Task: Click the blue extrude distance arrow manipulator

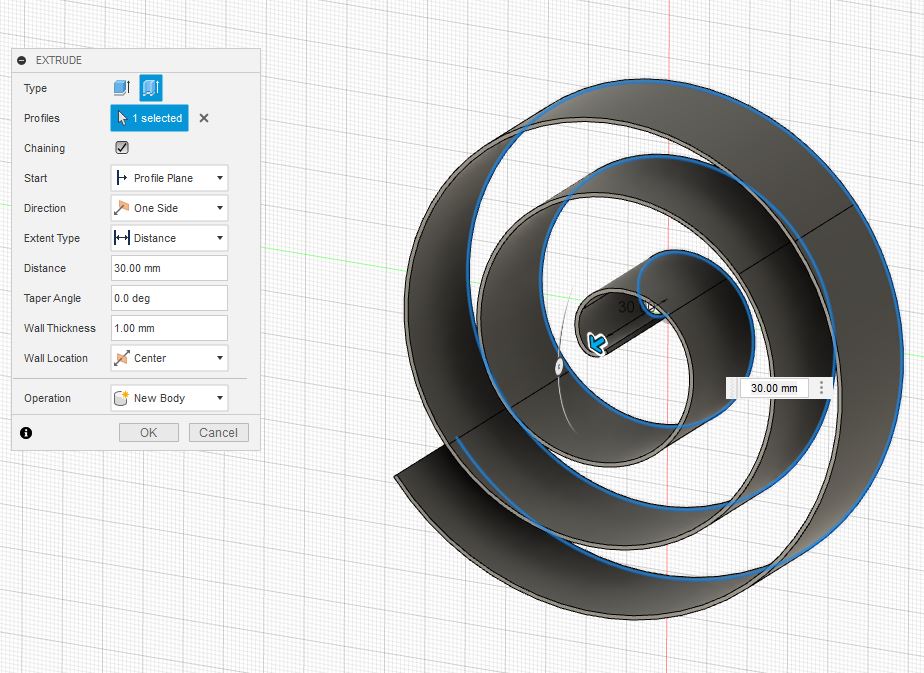Action: click(596, 343)
